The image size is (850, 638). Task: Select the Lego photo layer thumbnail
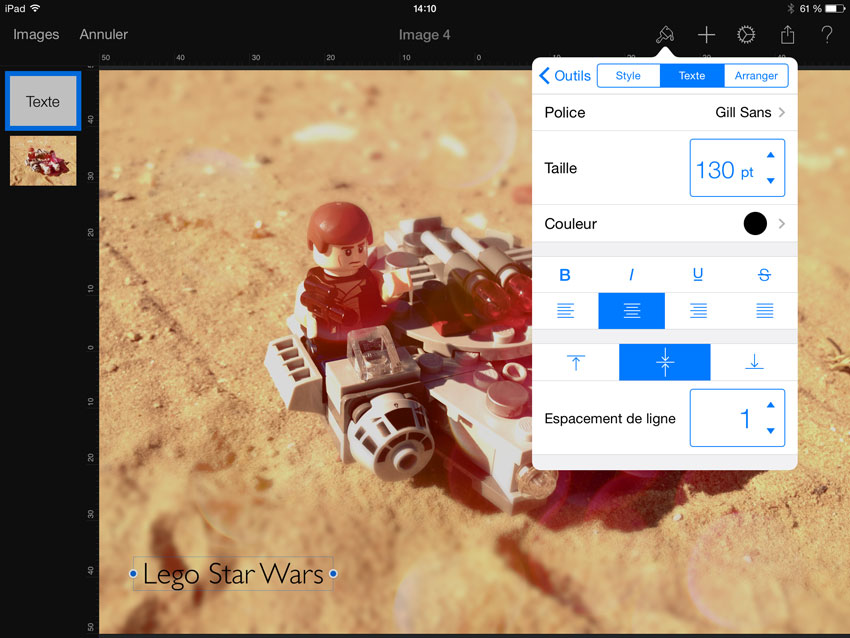coord(43,161)
